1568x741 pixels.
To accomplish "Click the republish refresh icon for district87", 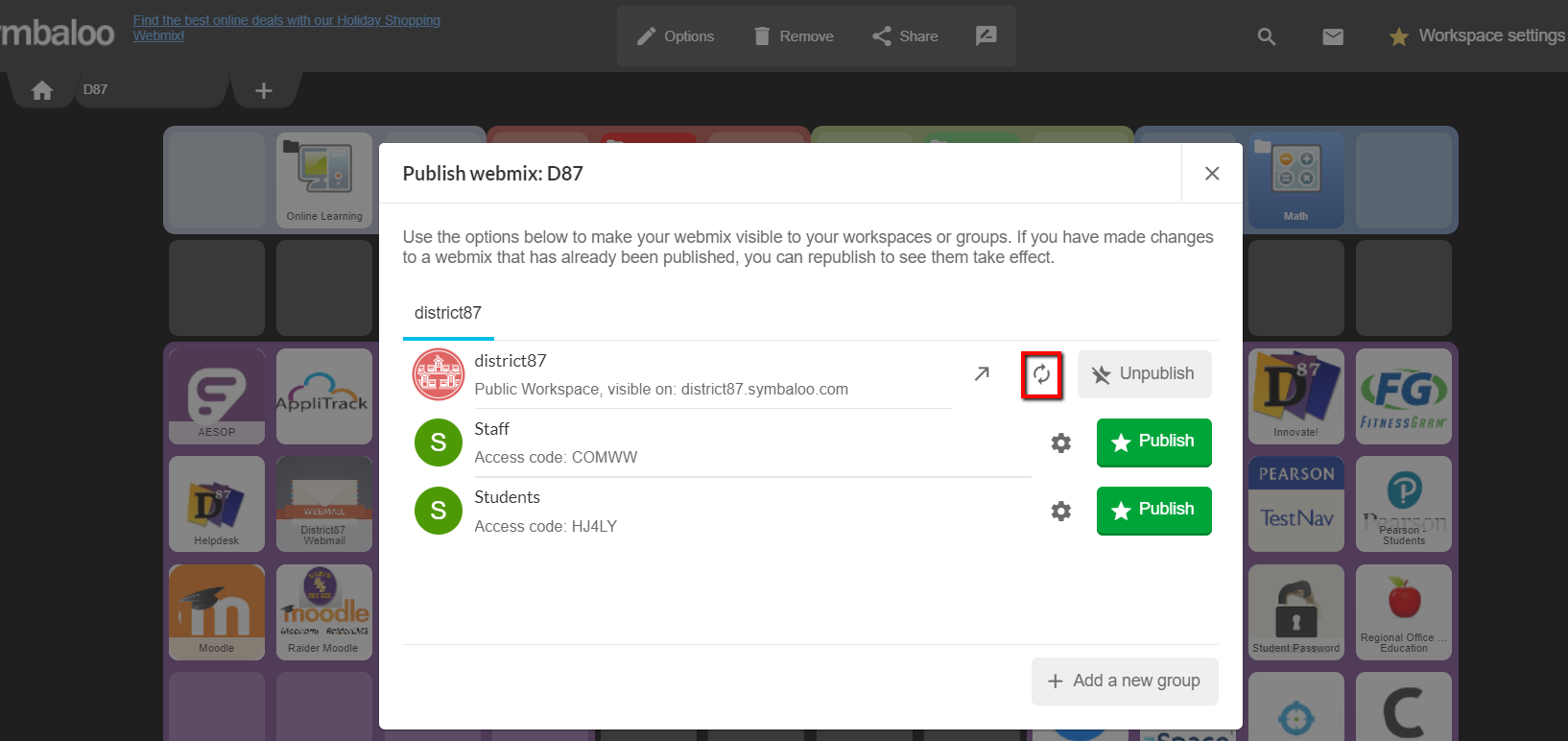I will [x=1041, y=374].
